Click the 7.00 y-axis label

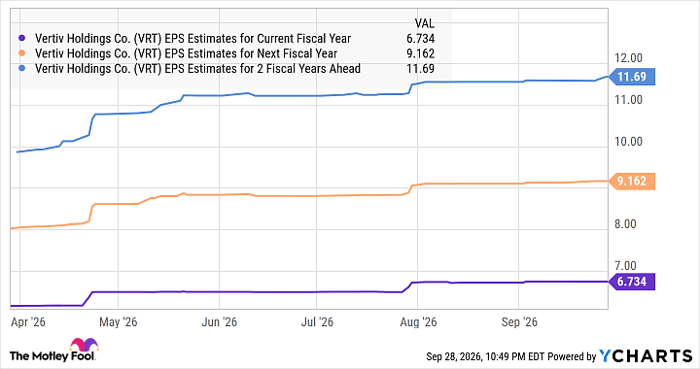[x=625, y=266]
